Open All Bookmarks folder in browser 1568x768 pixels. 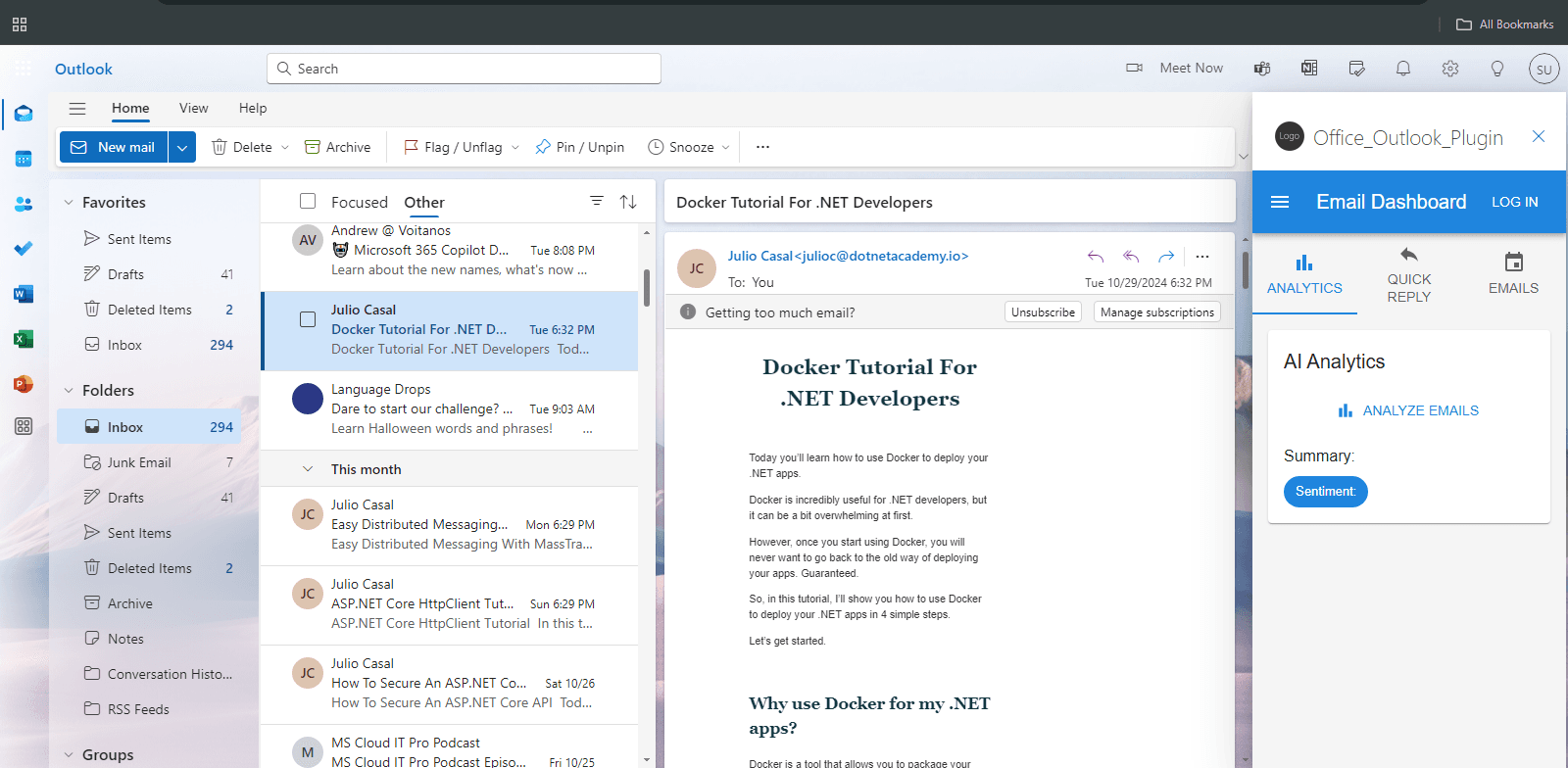click(1504, 24)
